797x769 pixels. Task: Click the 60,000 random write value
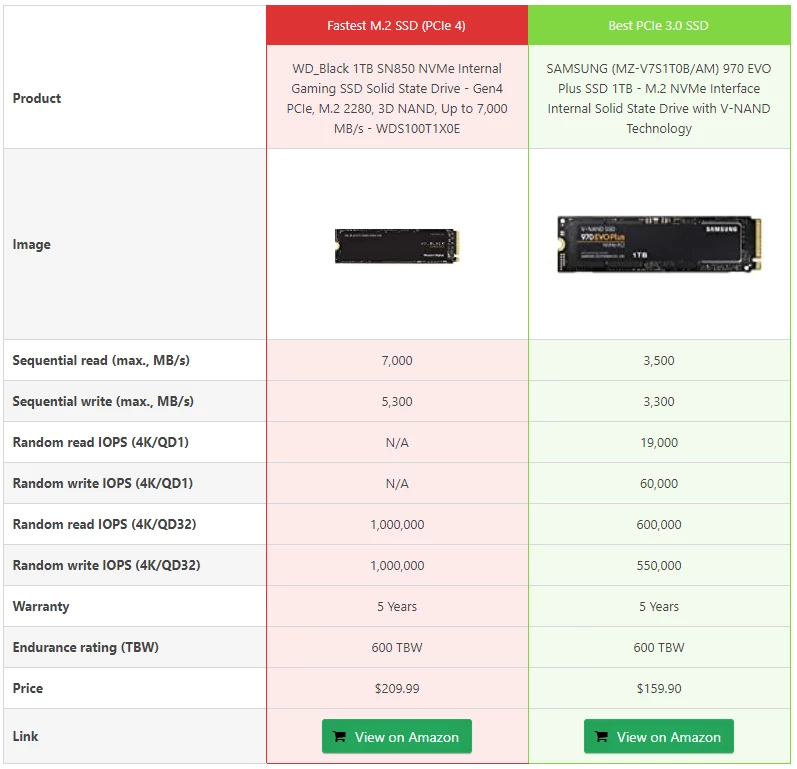659,483
